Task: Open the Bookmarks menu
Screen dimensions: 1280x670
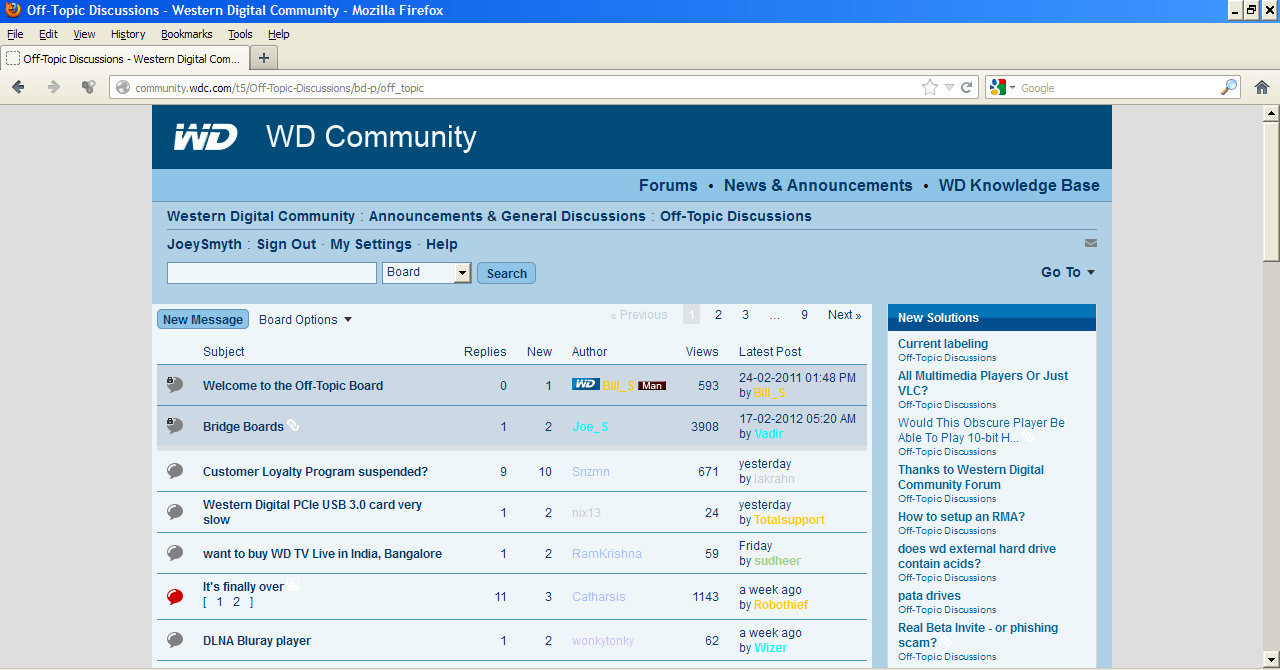Action: (x=187, y=34)
